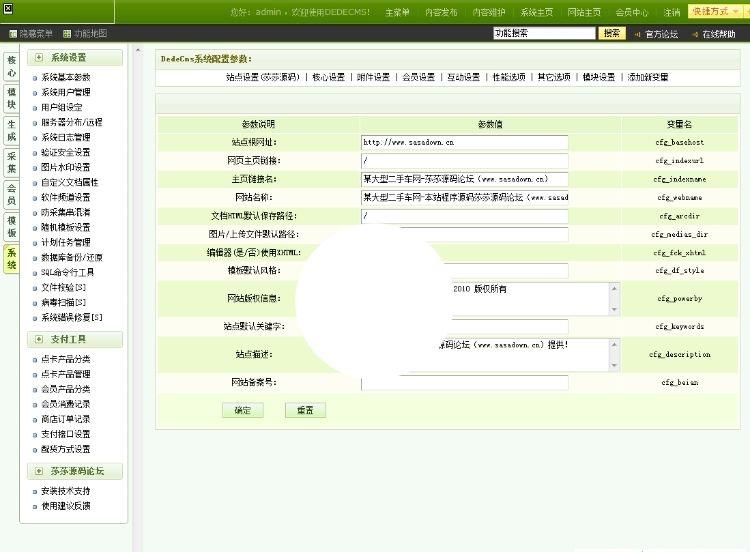The height and width of the screenshot is (552, 750).
Task: Switch to the 其它选项 config tab
Action: pos(553,77)
